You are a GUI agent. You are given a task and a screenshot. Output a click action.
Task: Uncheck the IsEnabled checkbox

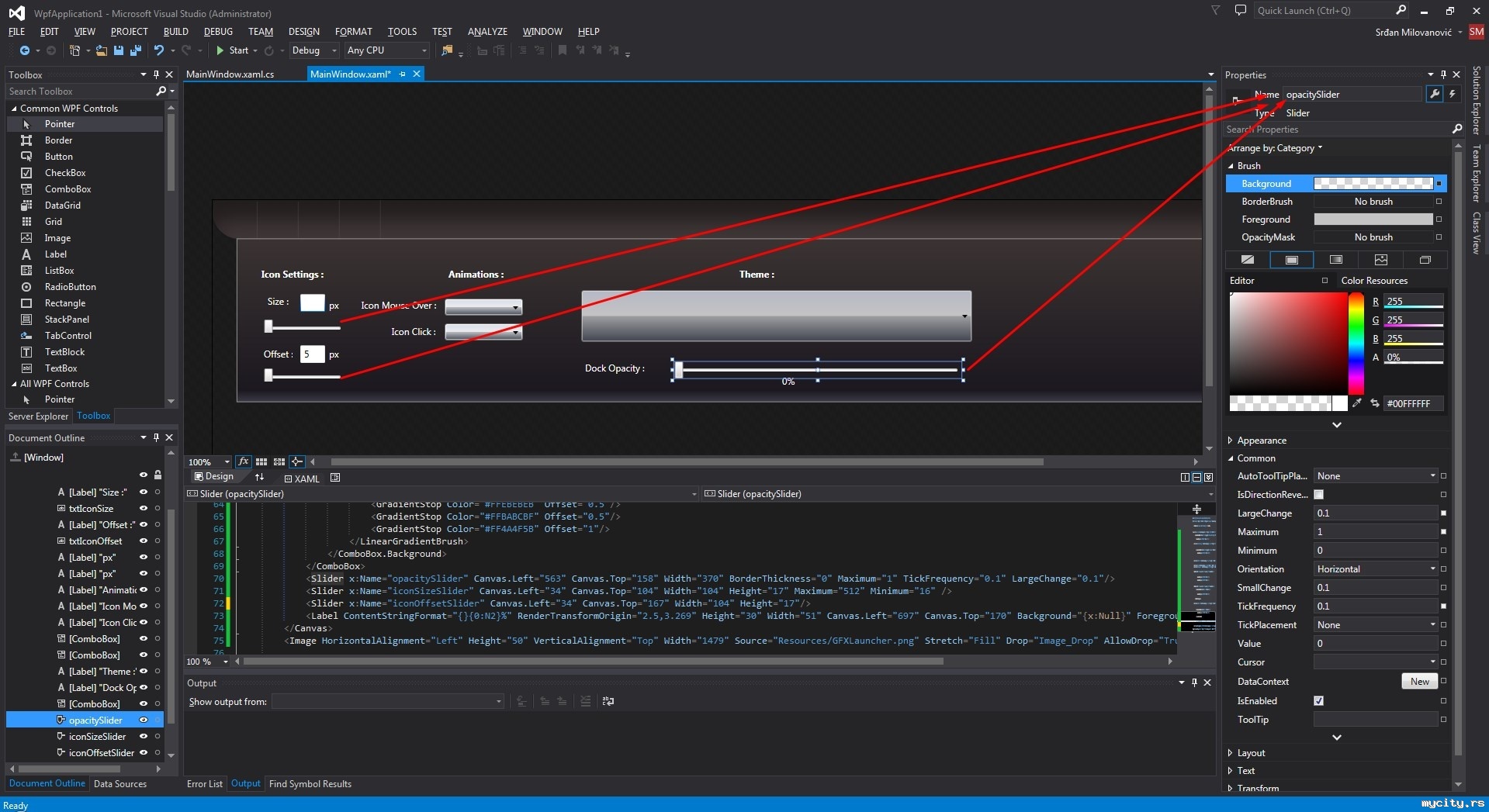pyautogui.click(x=1318, y=700)
